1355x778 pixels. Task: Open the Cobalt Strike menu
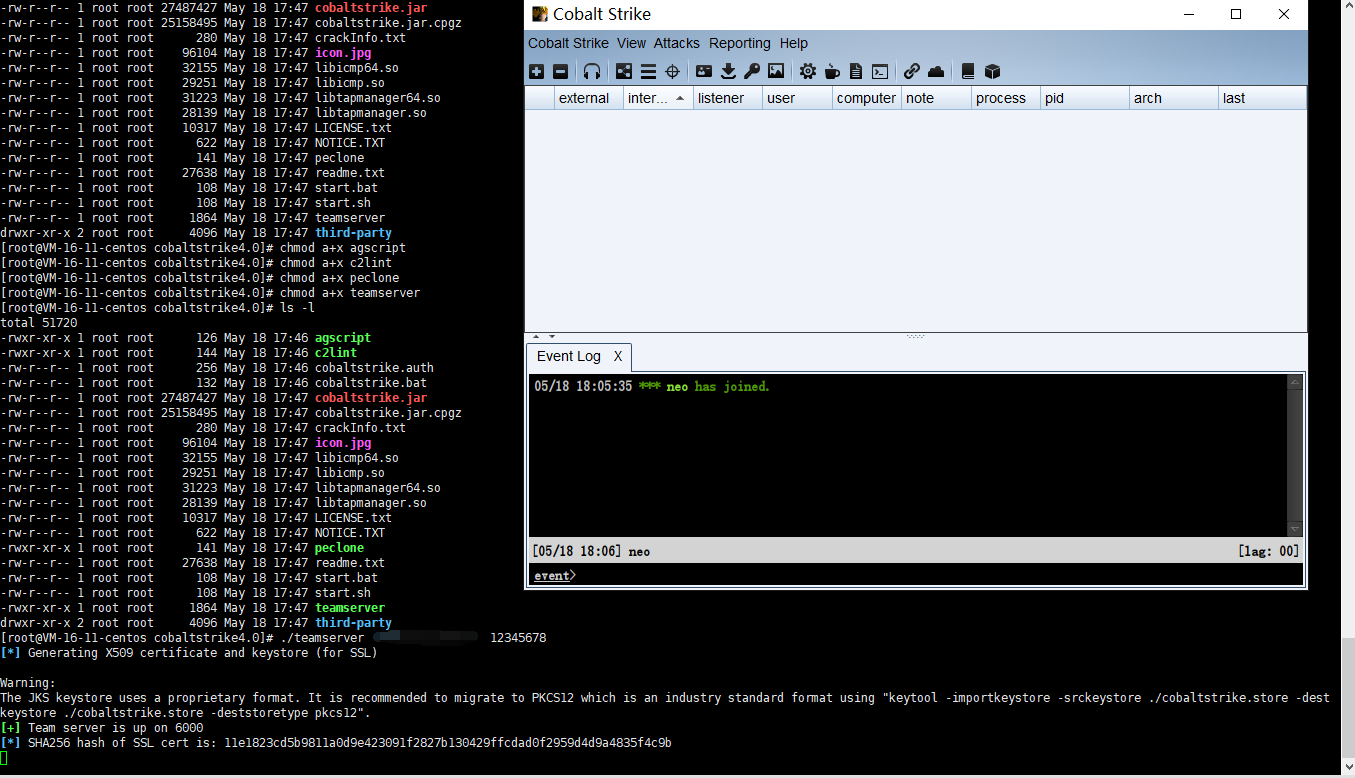click(x=568, y=43)
